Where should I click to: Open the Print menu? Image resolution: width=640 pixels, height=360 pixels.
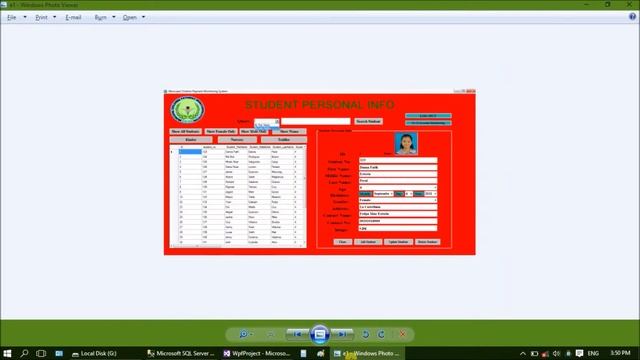[x=41, y=17]
